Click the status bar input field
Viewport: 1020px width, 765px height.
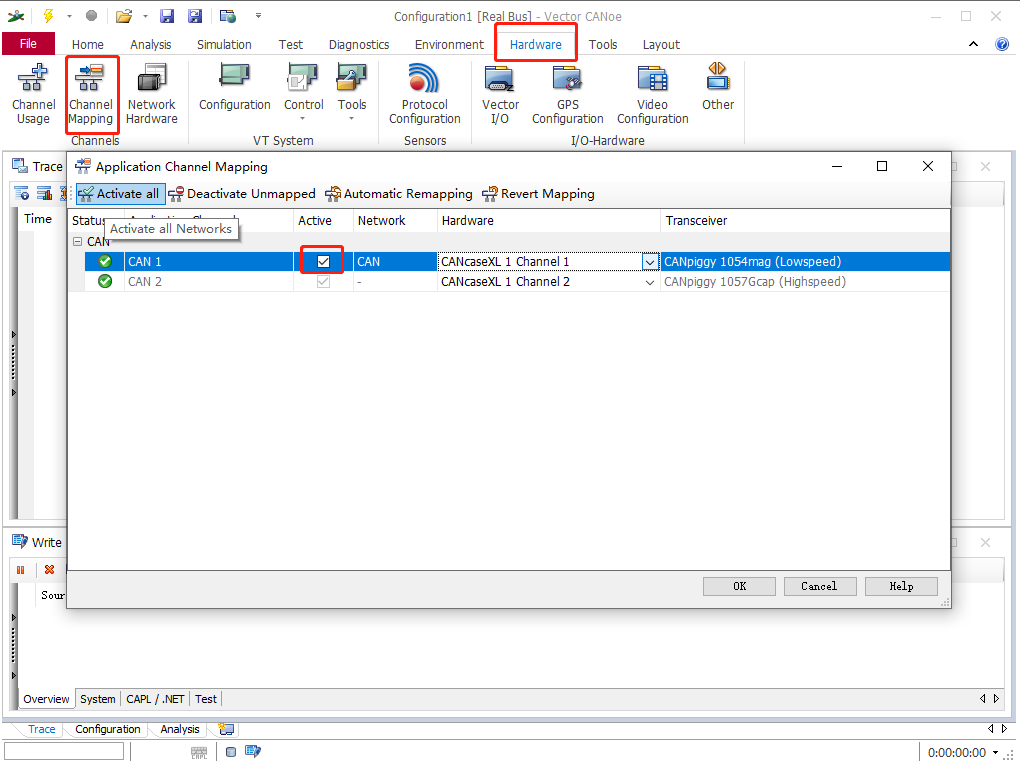pyautogui.click(x=64, y=751)
